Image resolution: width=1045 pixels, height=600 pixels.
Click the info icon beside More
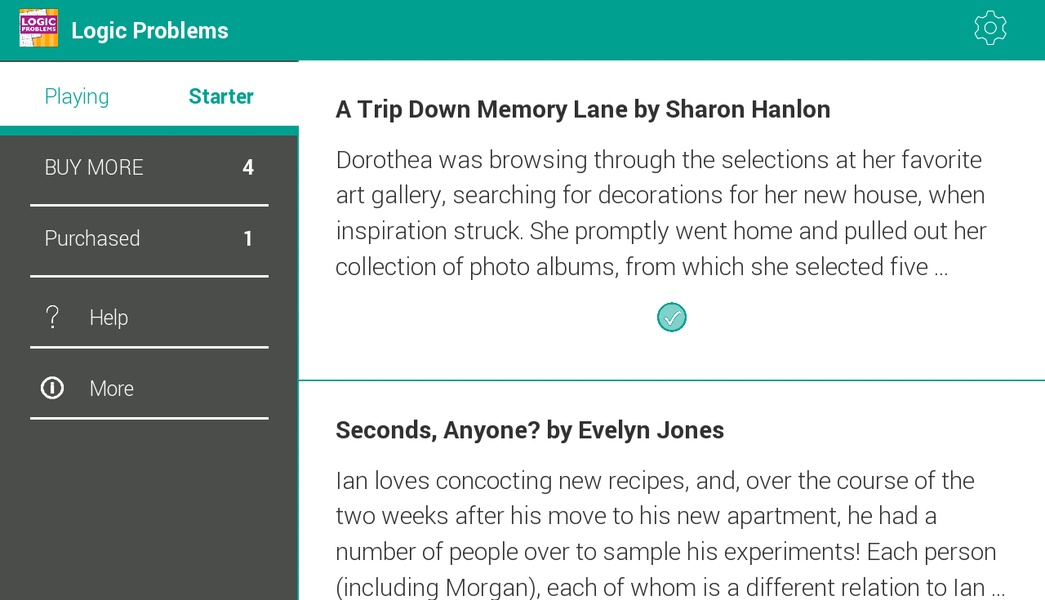coord(52,388)
